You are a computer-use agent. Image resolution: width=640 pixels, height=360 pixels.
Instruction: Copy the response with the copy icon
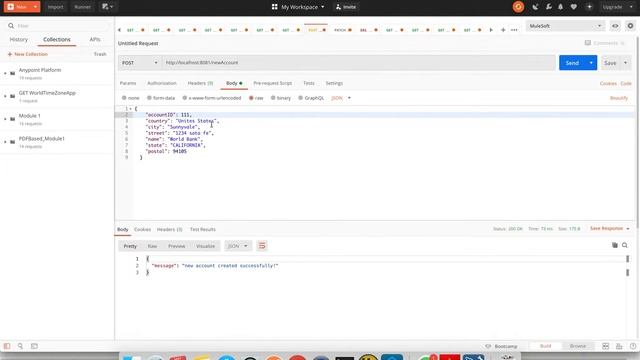(614, 245)
